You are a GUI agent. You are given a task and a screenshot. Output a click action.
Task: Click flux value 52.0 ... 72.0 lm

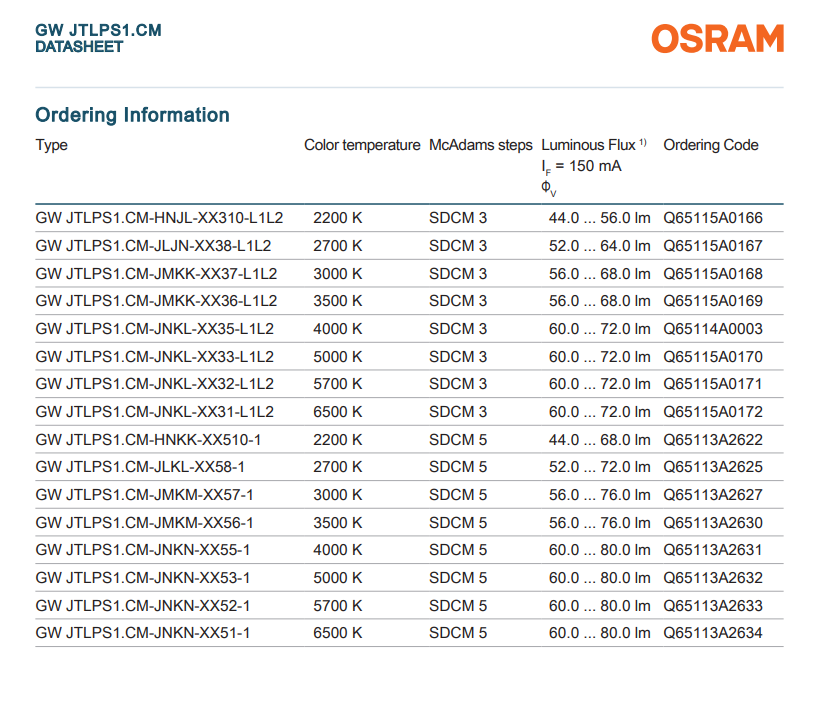pyautogui.click(x=600, y=467)
